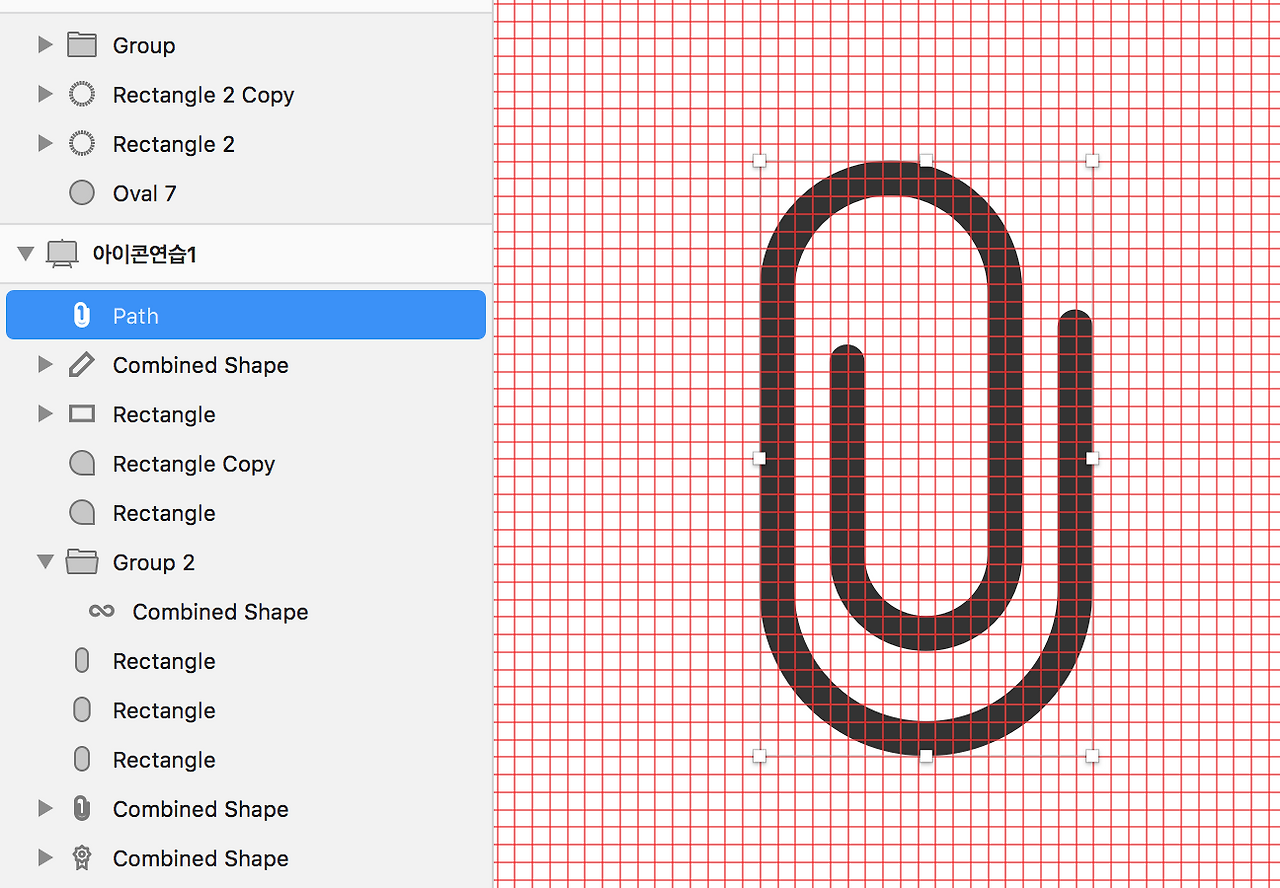The height and width of the screenshot is (888, 1280).
Task: Click the hollow rectangle outline layer icon
Action: coord(82,414)
